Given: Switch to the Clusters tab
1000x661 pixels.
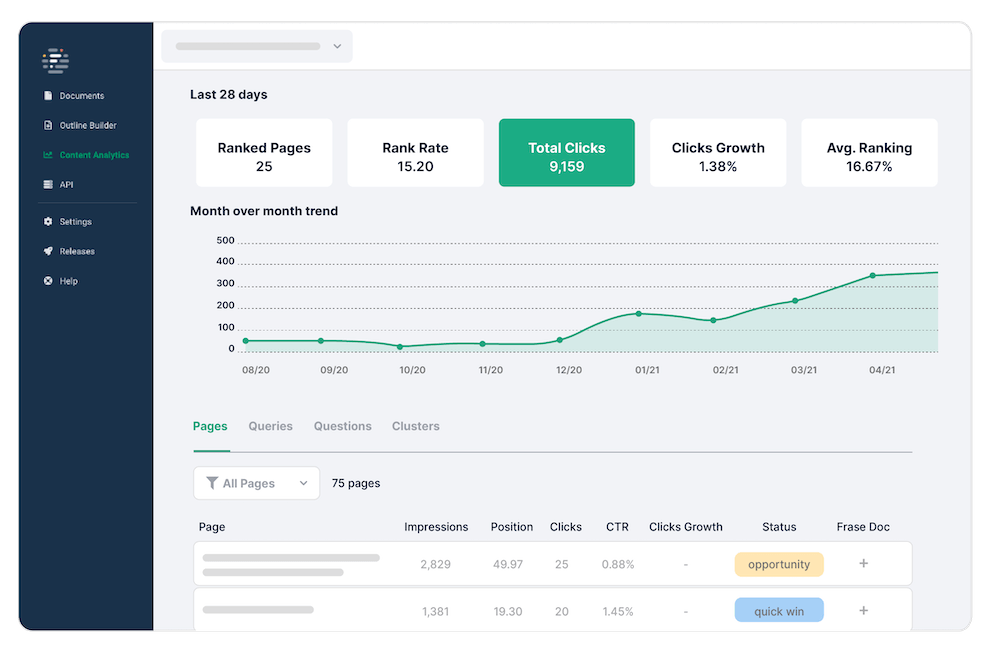Looking at the screenshot, I should [x=416, y=426].
